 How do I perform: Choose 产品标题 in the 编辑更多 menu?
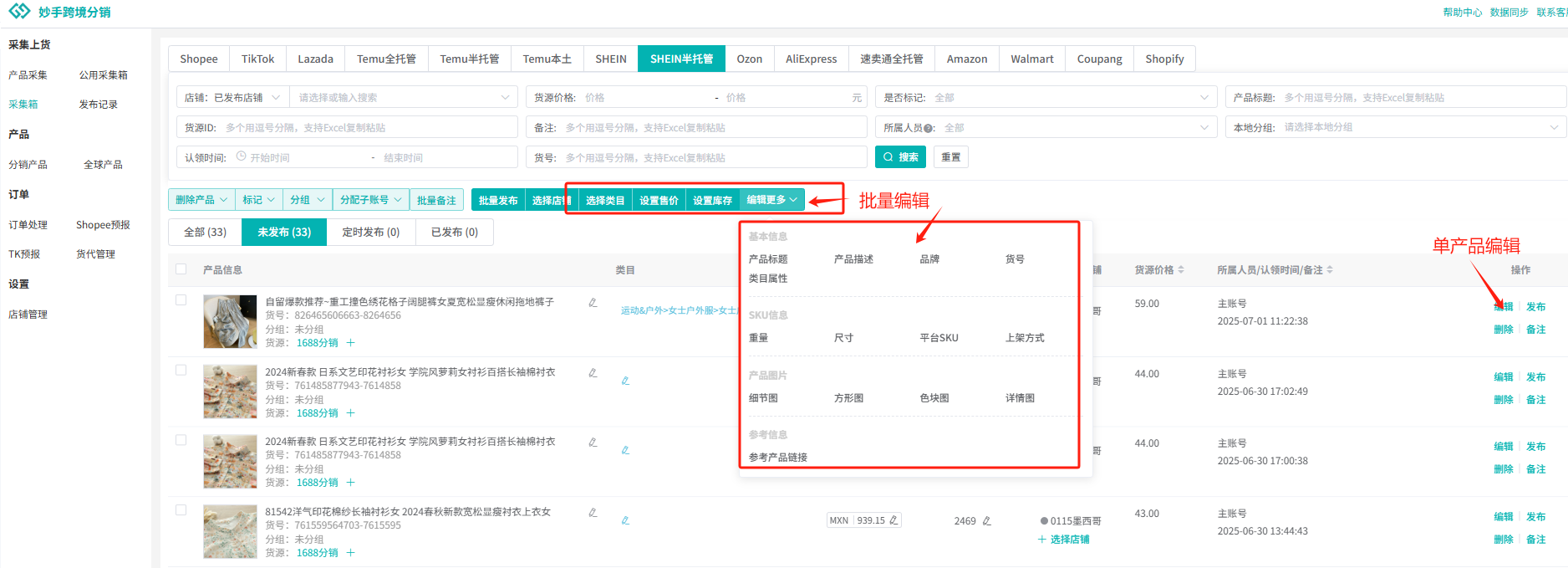[x=768, y=259]
